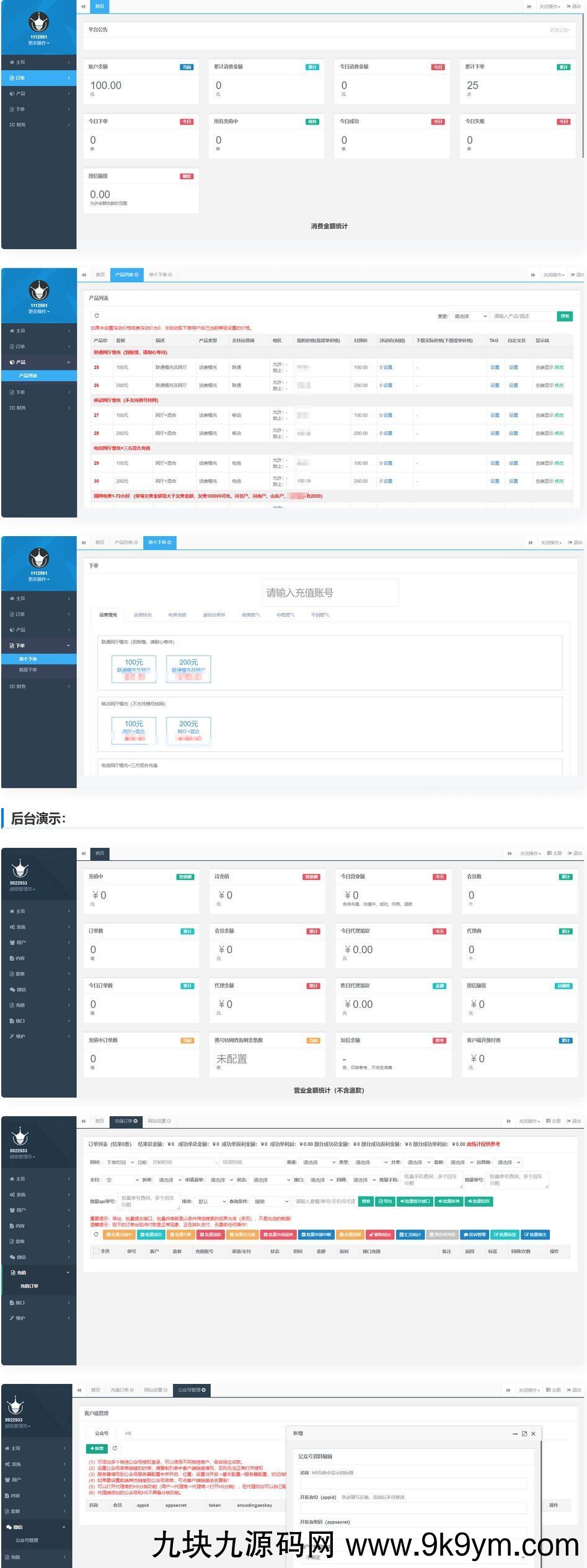Click 修改 link for product 25
The width and height of the screenshot is (587, 1568).
point(559,368)
